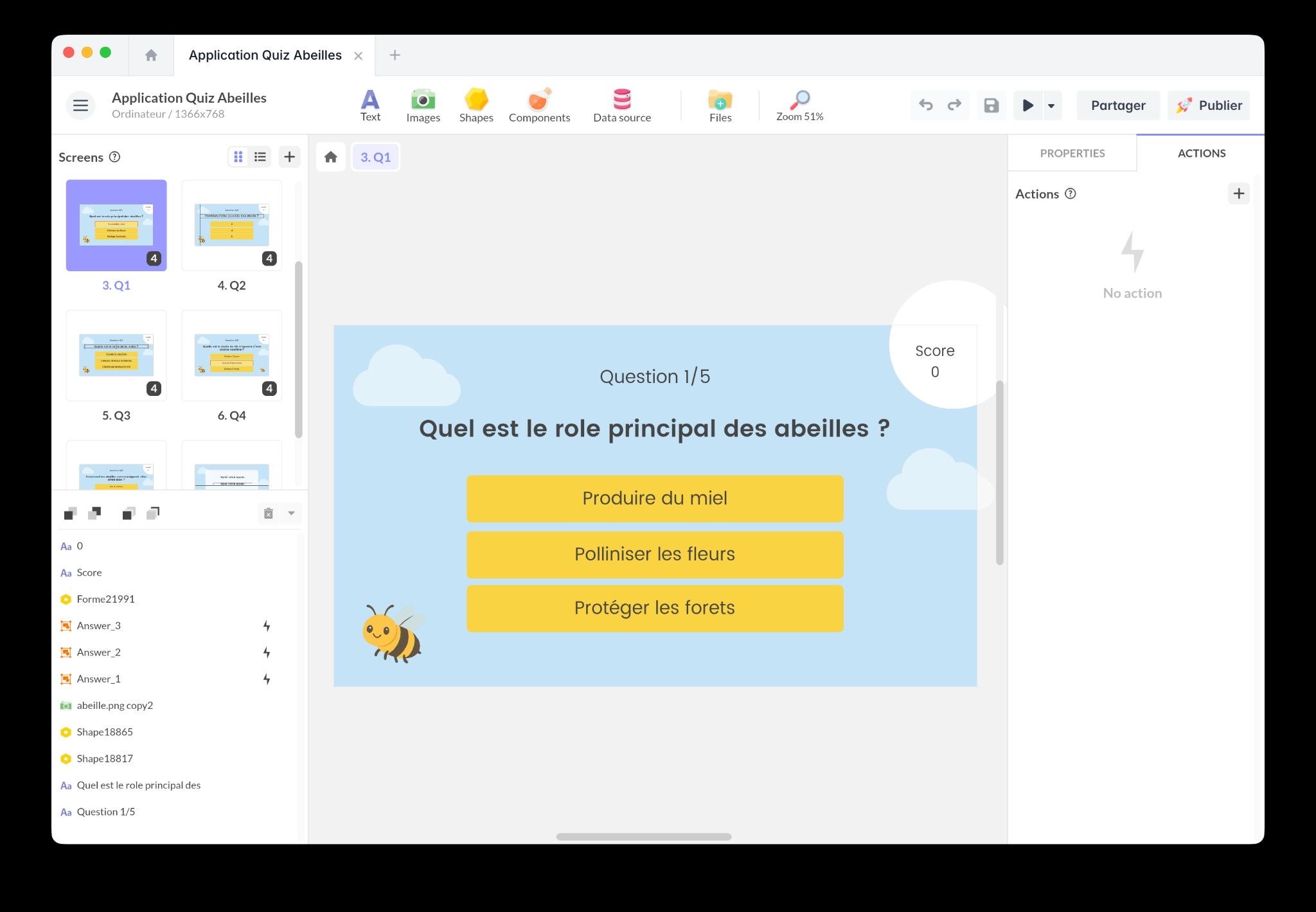Undo the last change

click(926, 105)
